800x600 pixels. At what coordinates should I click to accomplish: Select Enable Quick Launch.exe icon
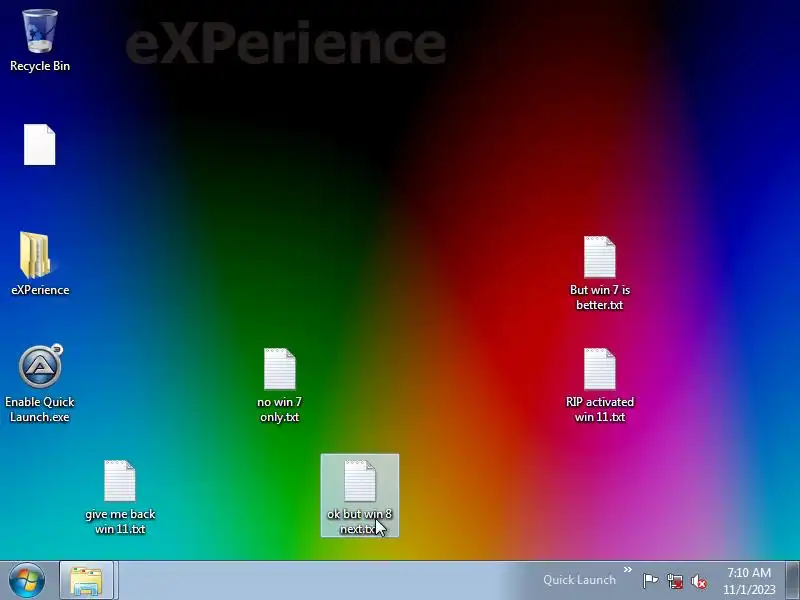[40, 384]
